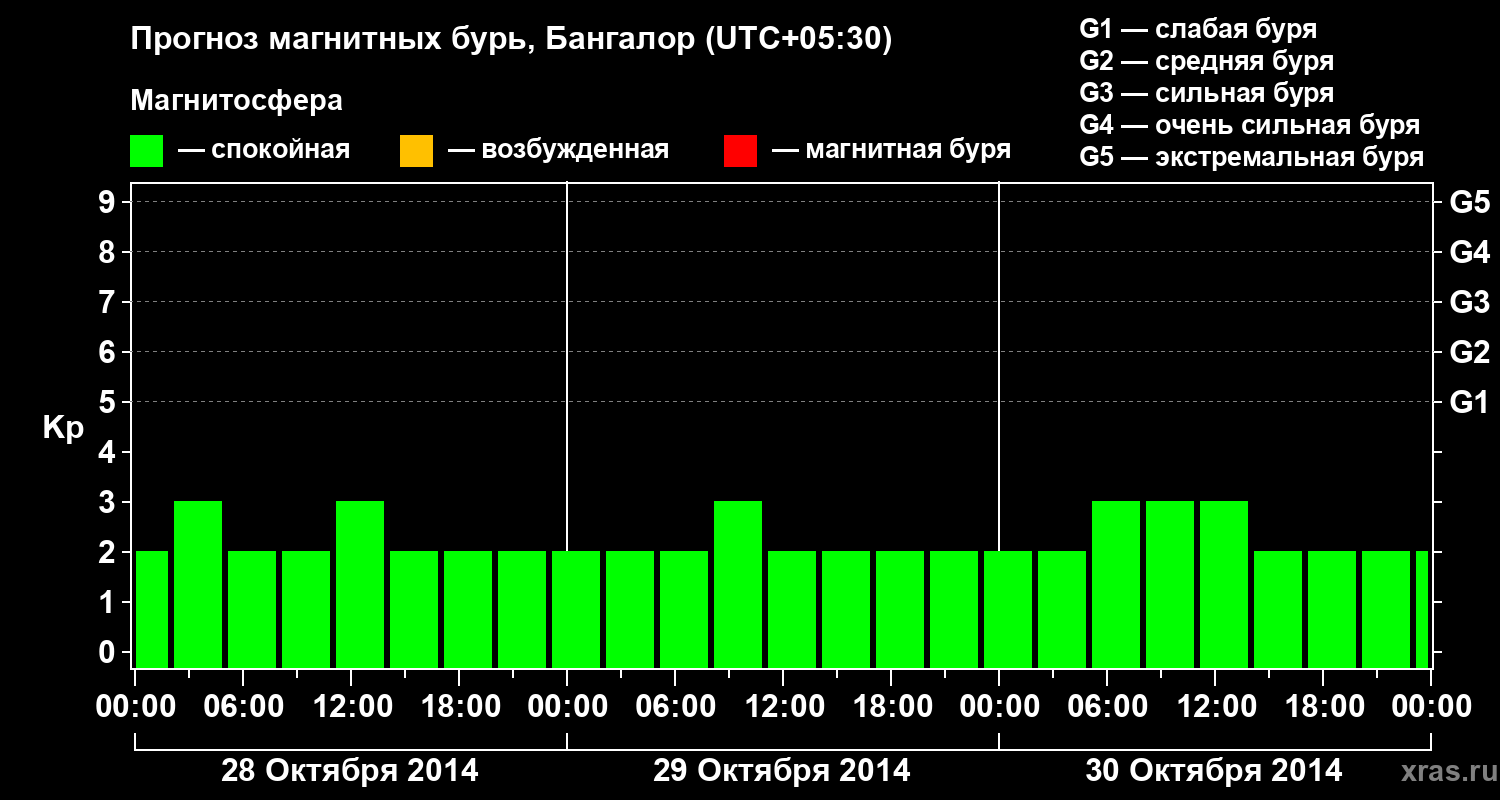Screen dimensions: 1500x800
Task: Click the '18:00' time label of 30 Октября
Action: [1323, 706]
